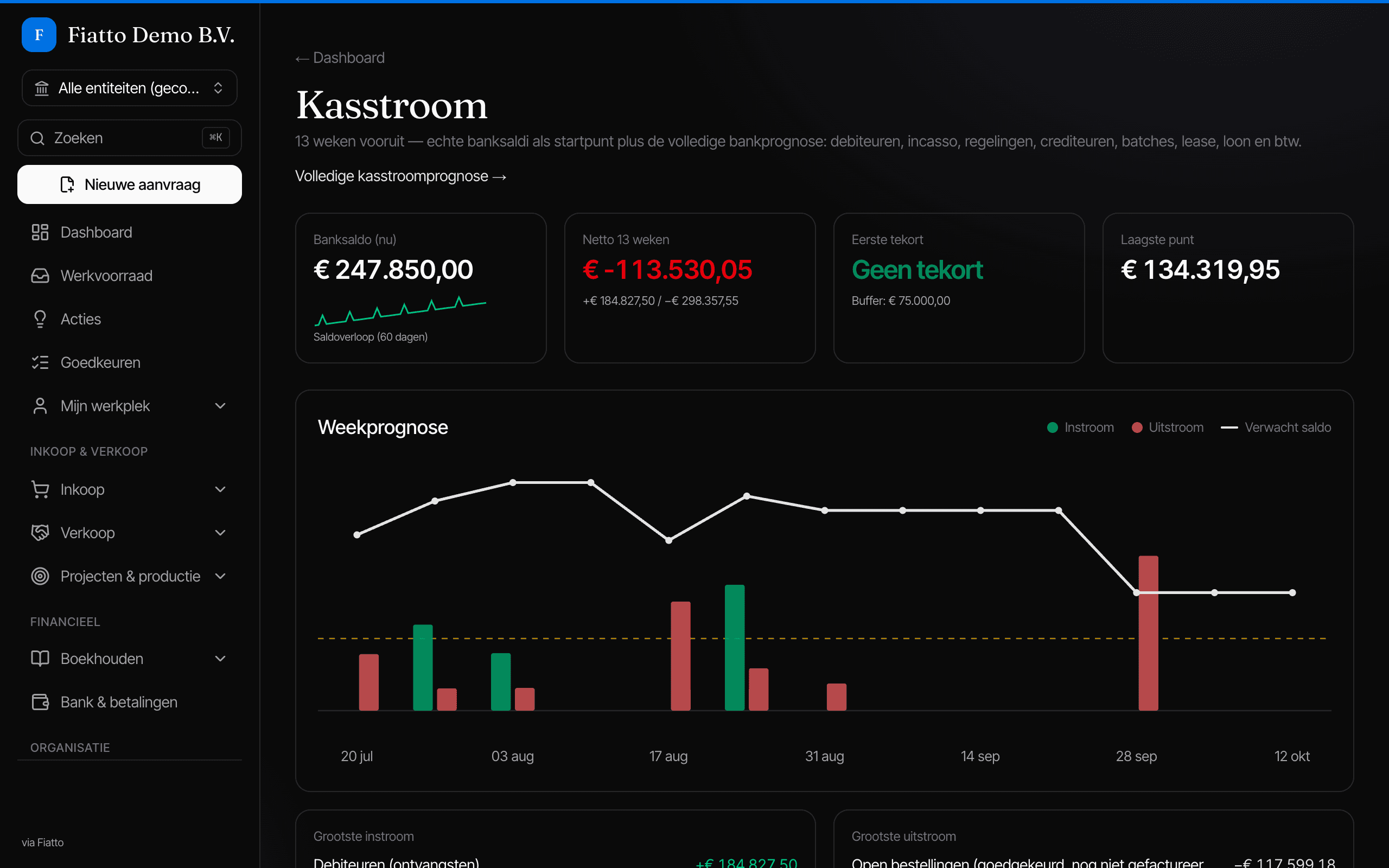The height and width of the screenshot is (868, 1389).
Task: Click the Fiatto blue F logo
Action: click(x=39, y=34)
